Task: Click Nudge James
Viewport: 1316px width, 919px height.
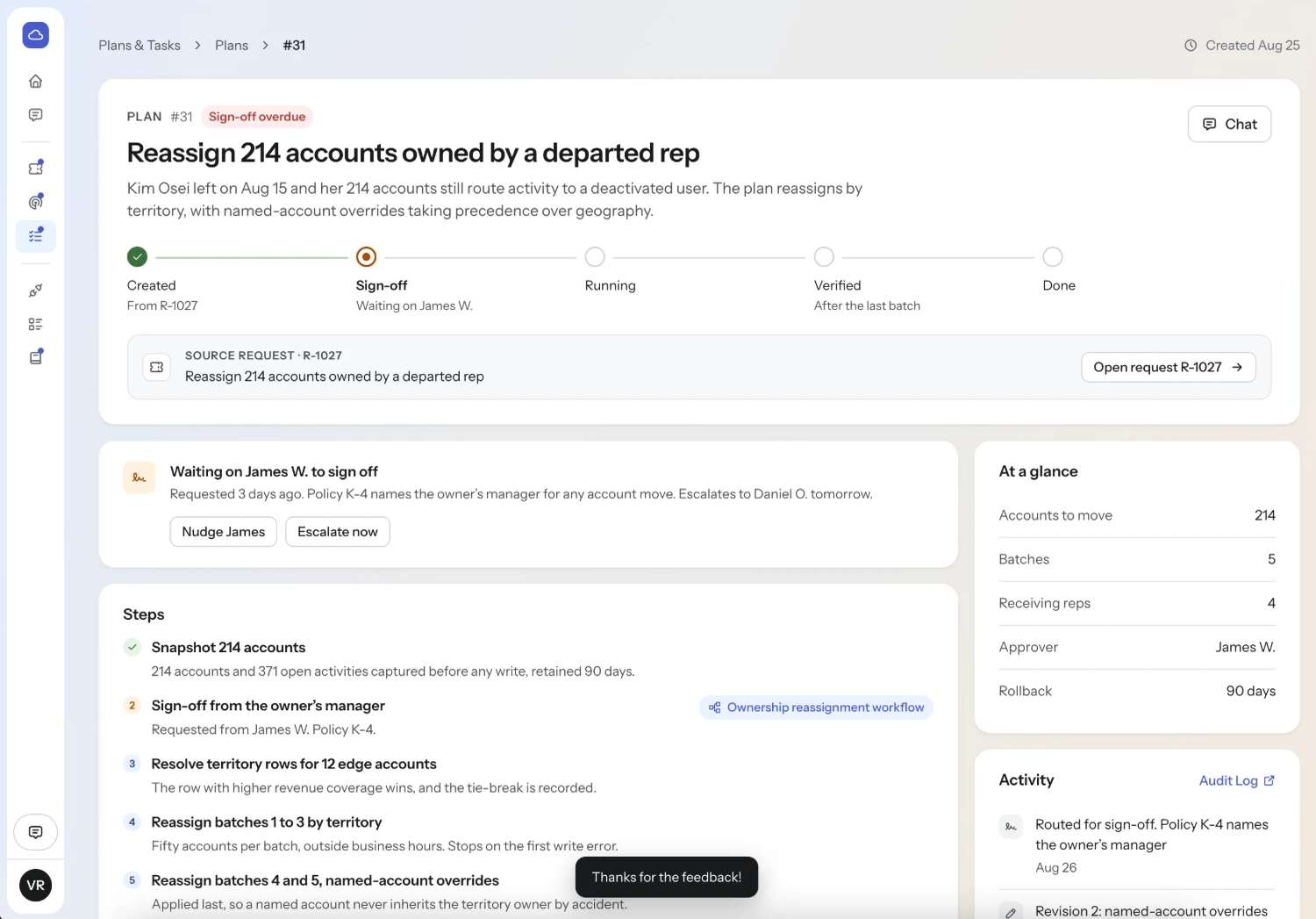Action: [224, 532]
